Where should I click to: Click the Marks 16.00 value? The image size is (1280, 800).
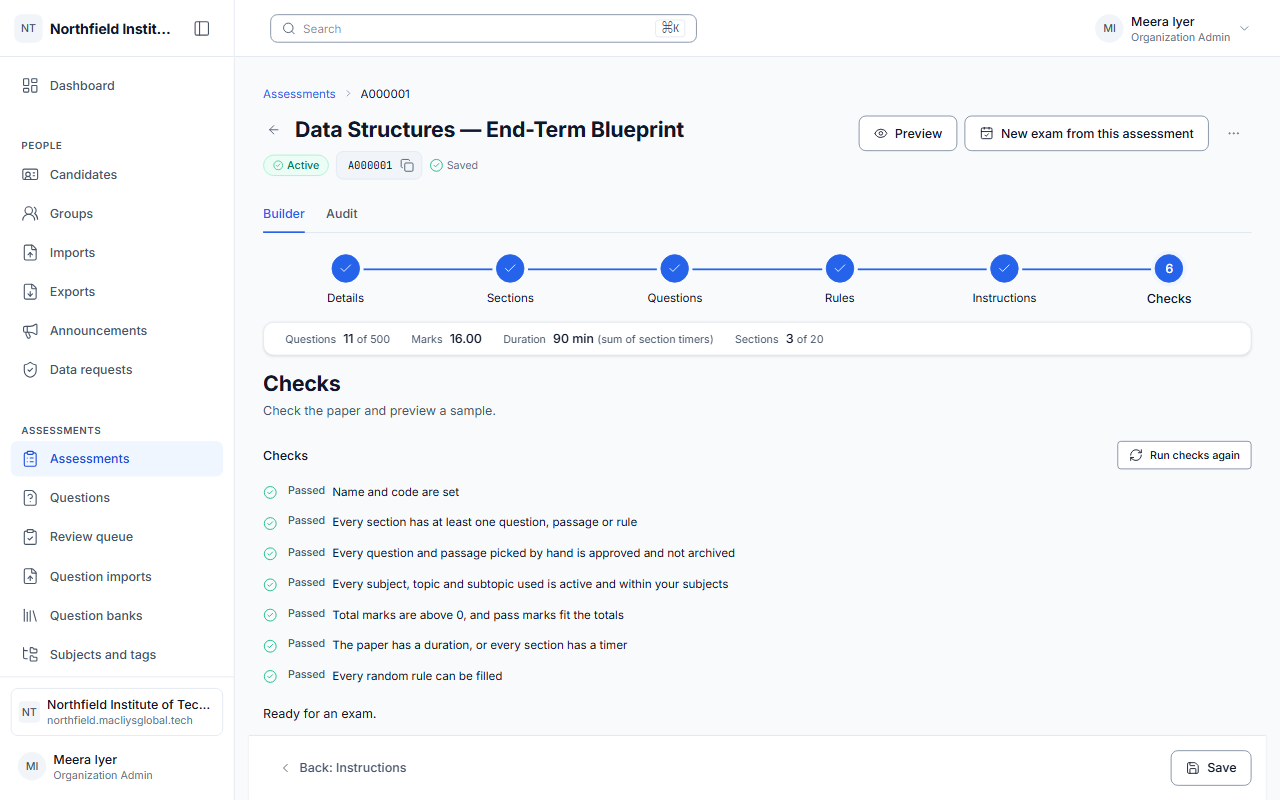pos(465,339)
